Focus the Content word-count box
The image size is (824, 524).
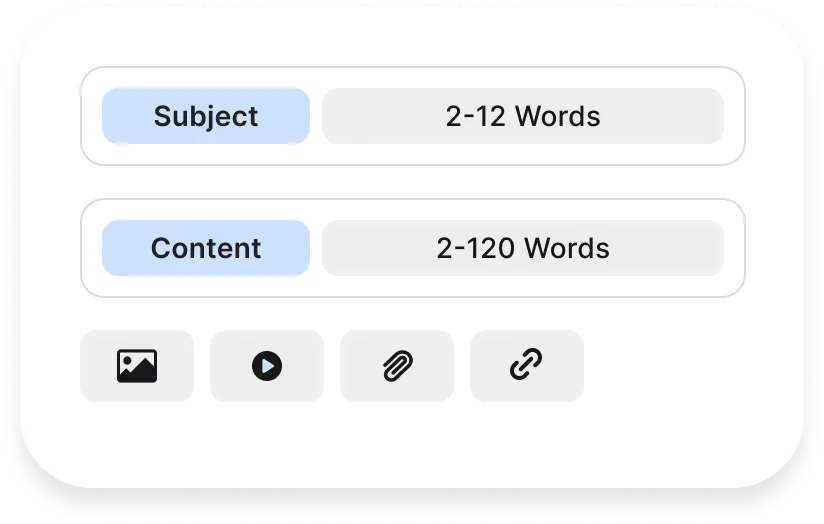pos(523,248)
